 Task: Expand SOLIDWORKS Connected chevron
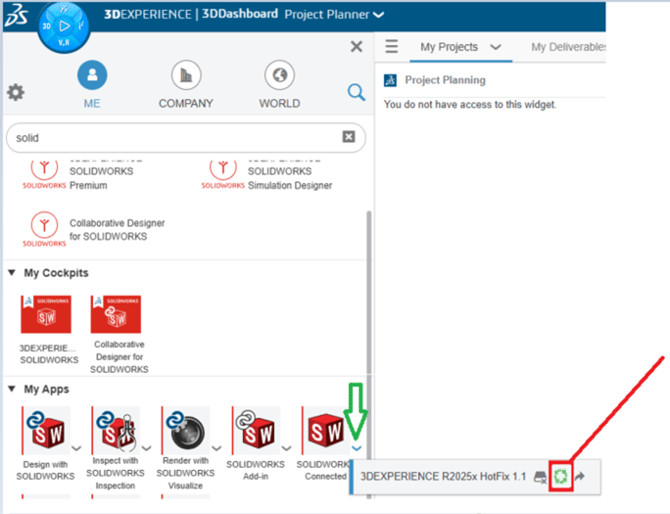[357, 448]
